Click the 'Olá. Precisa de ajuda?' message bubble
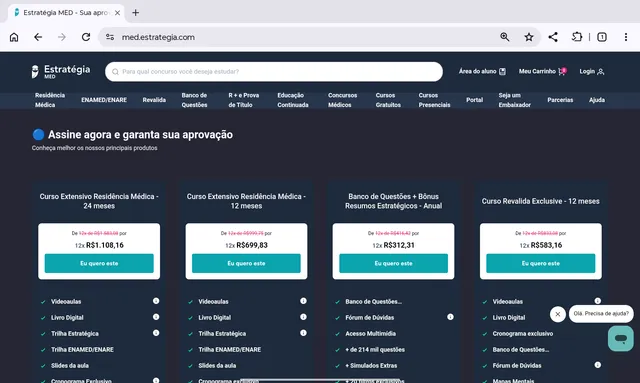The width and height of the screenshot is (640, 383). 601,314
